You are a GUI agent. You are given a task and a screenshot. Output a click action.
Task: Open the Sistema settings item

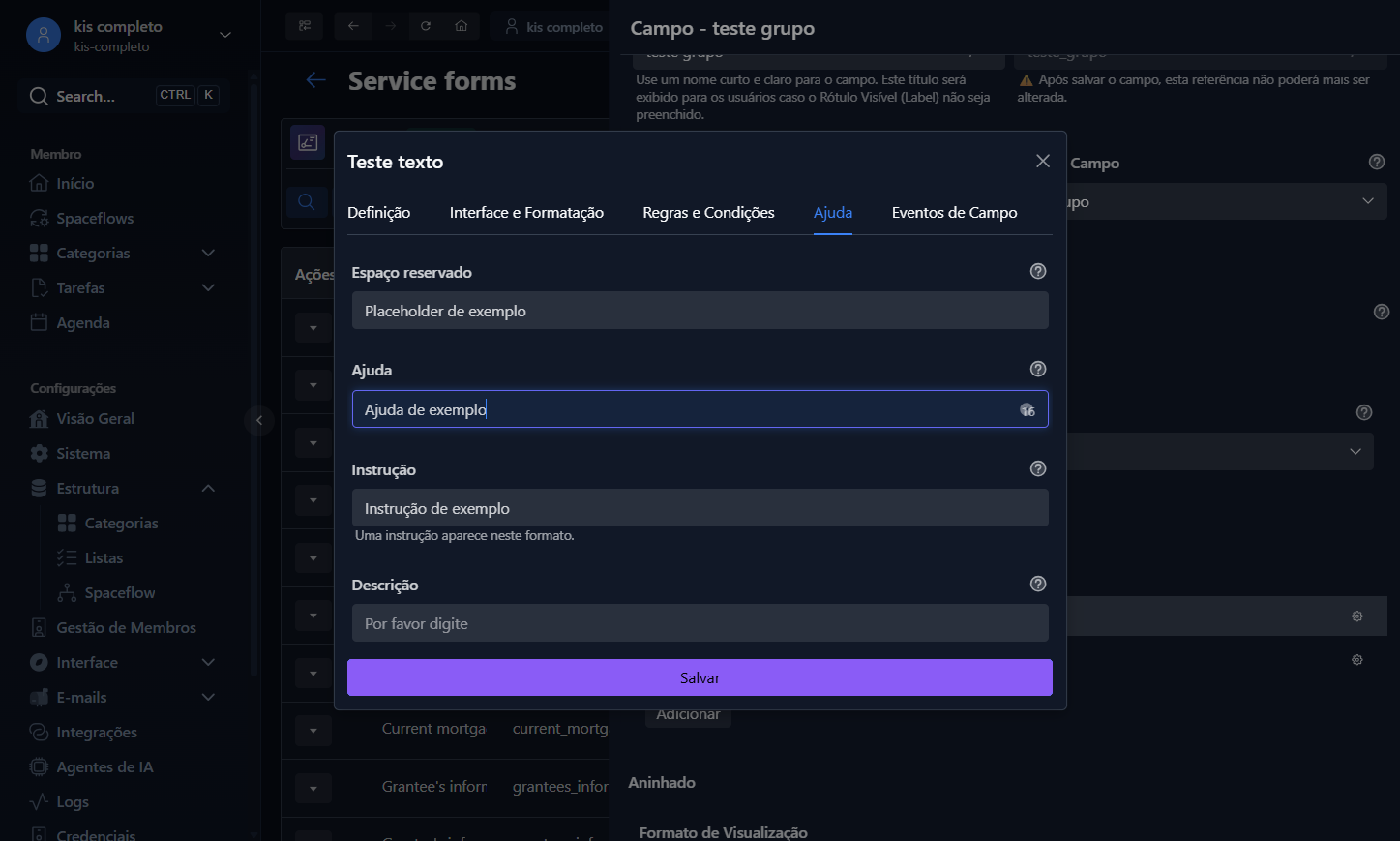[x=83, y=453]
